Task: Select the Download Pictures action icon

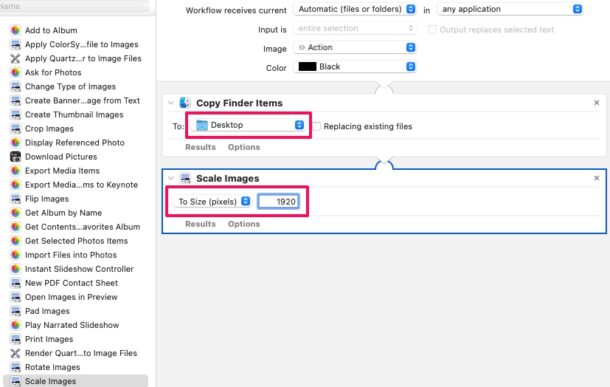Action: point(15,157)
